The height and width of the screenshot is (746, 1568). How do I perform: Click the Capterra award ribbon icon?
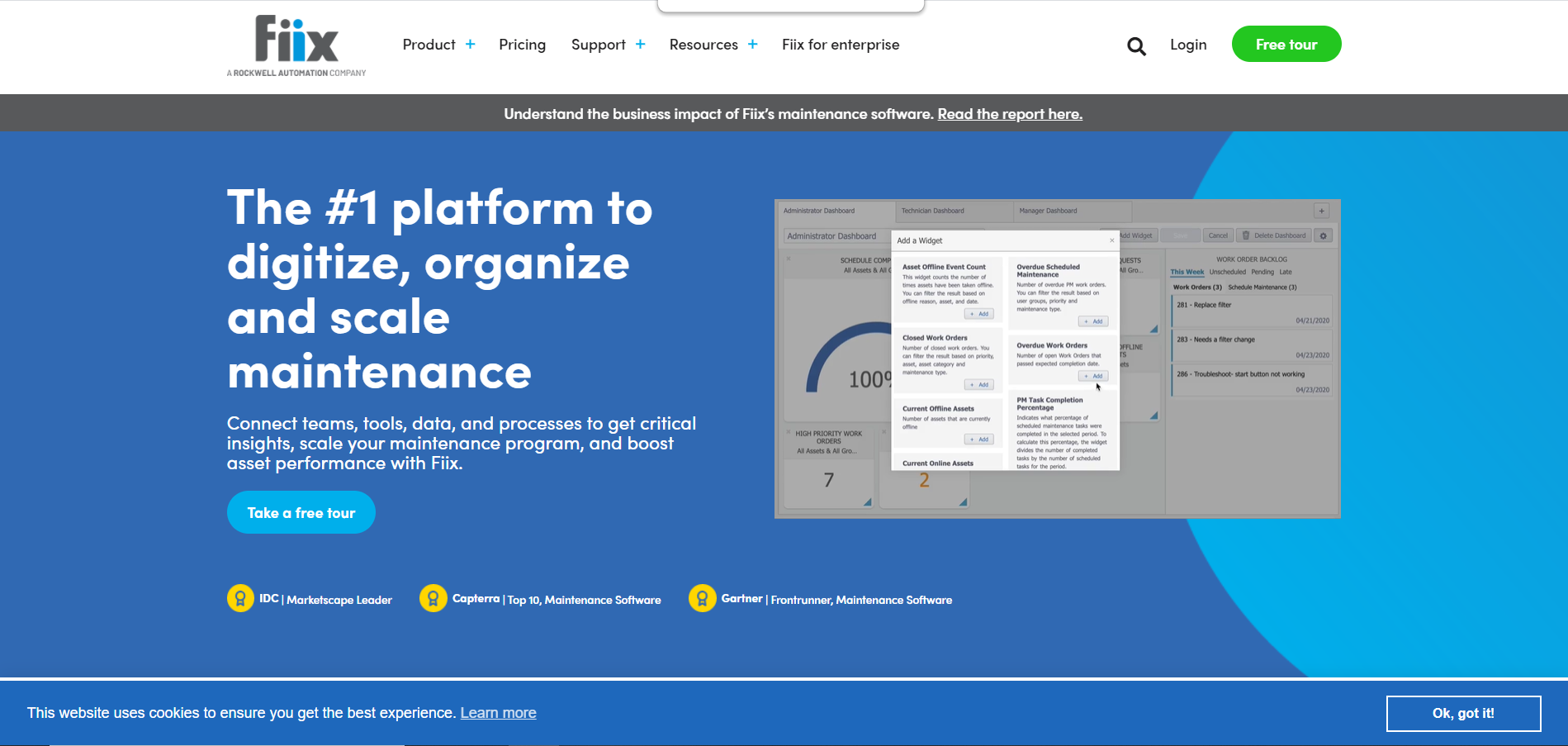click(x=433, y=598)
